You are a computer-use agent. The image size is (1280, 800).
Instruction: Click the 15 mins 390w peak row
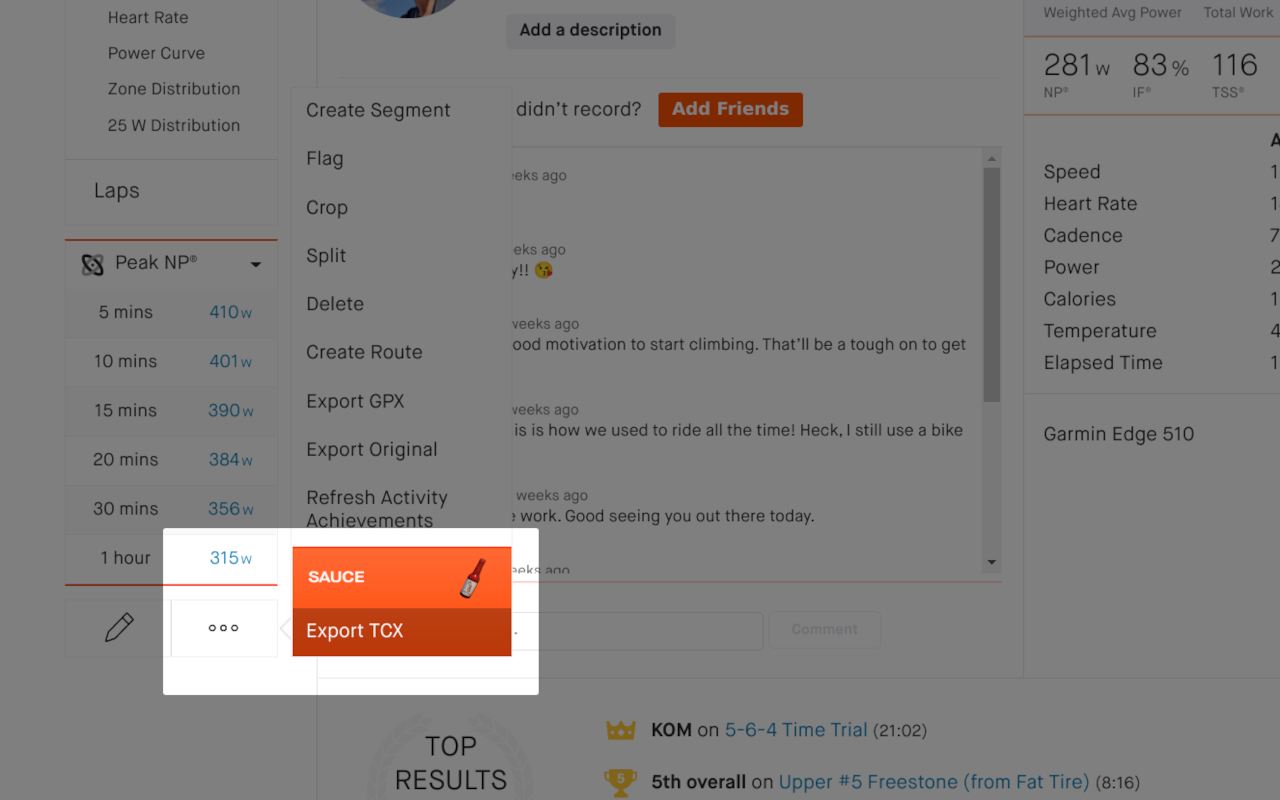tap(171, 411)
